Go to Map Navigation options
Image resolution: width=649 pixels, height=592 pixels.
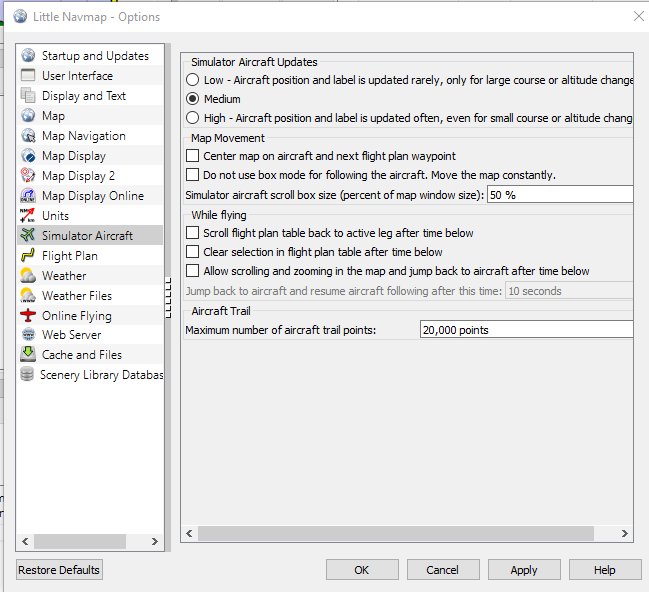point(91,135)
